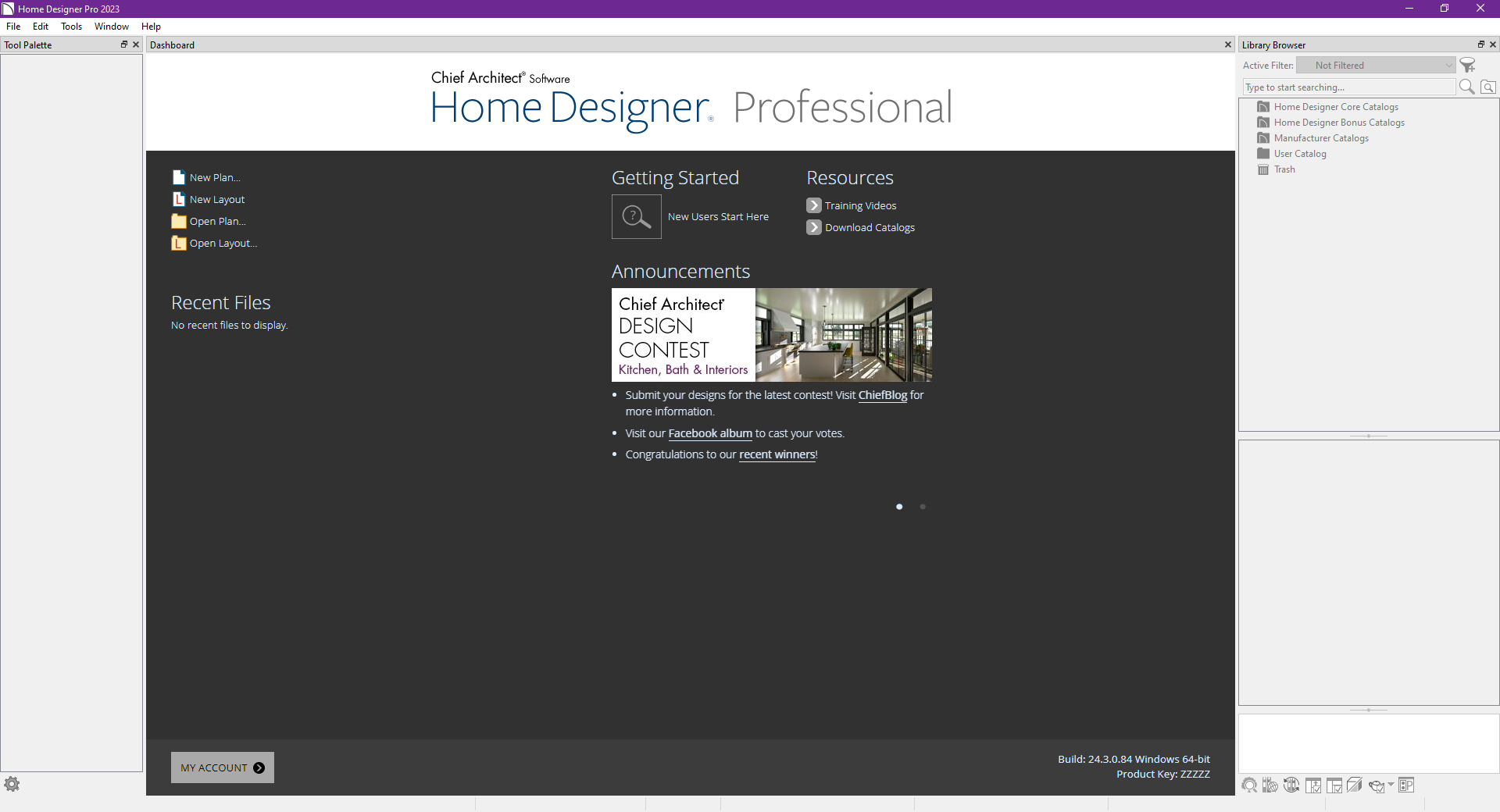This screenshot has width=1500, height=812.
Task: Click the P plan symbol icon in the library toolbar
Action: (x=1406, y=785)
